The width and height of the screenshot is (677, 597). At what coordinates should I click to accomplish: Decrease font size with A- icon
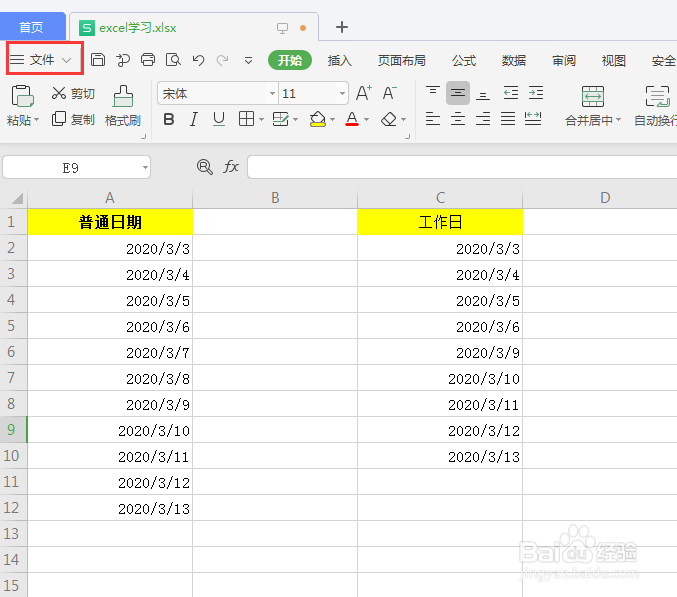(x=389, y=93)
